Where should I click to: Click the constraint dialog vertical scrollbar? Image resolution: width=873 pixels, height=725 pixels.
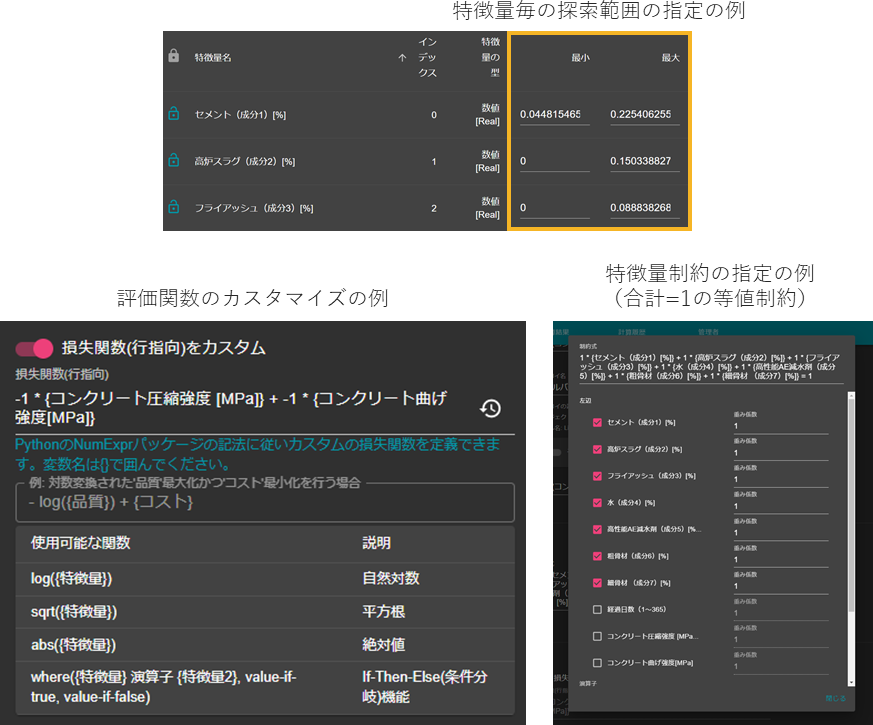coord(852,500)
